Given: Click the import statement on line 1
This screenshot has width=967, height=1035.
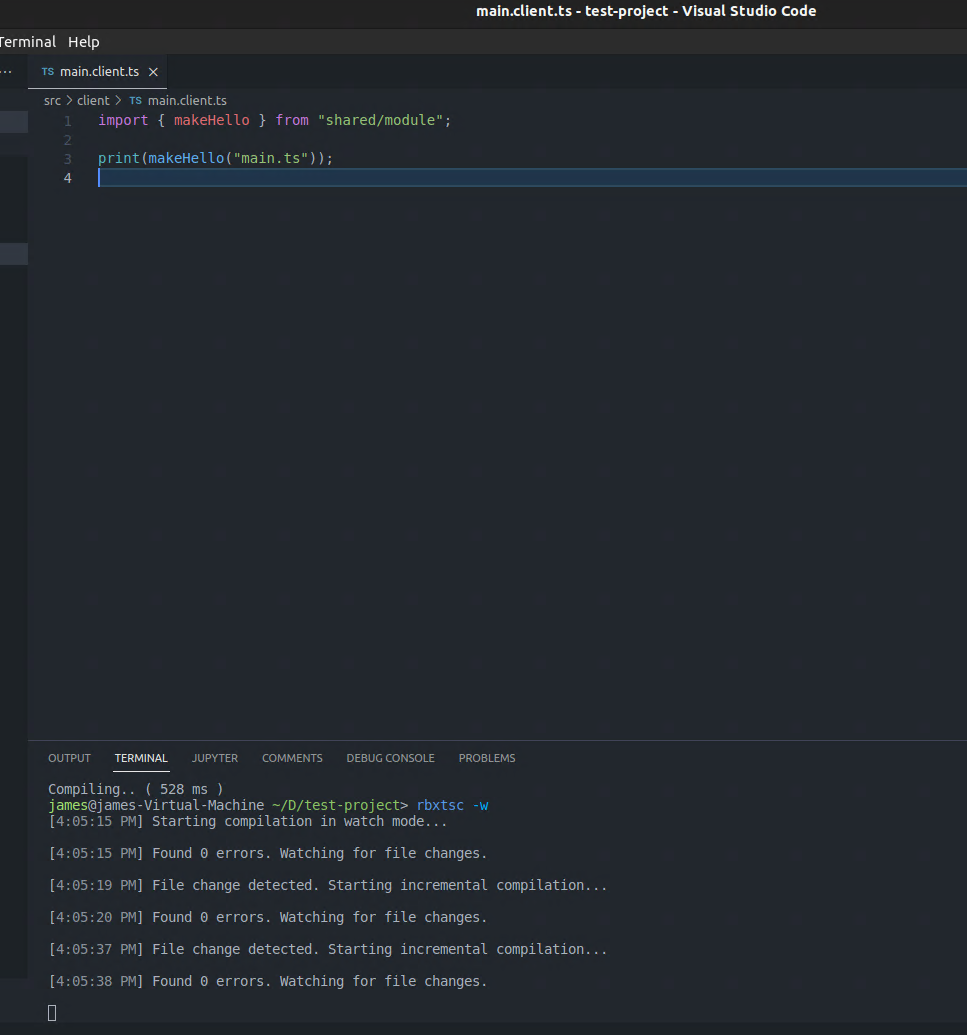Looking at the screenshot, I should (x=123, y=119).
